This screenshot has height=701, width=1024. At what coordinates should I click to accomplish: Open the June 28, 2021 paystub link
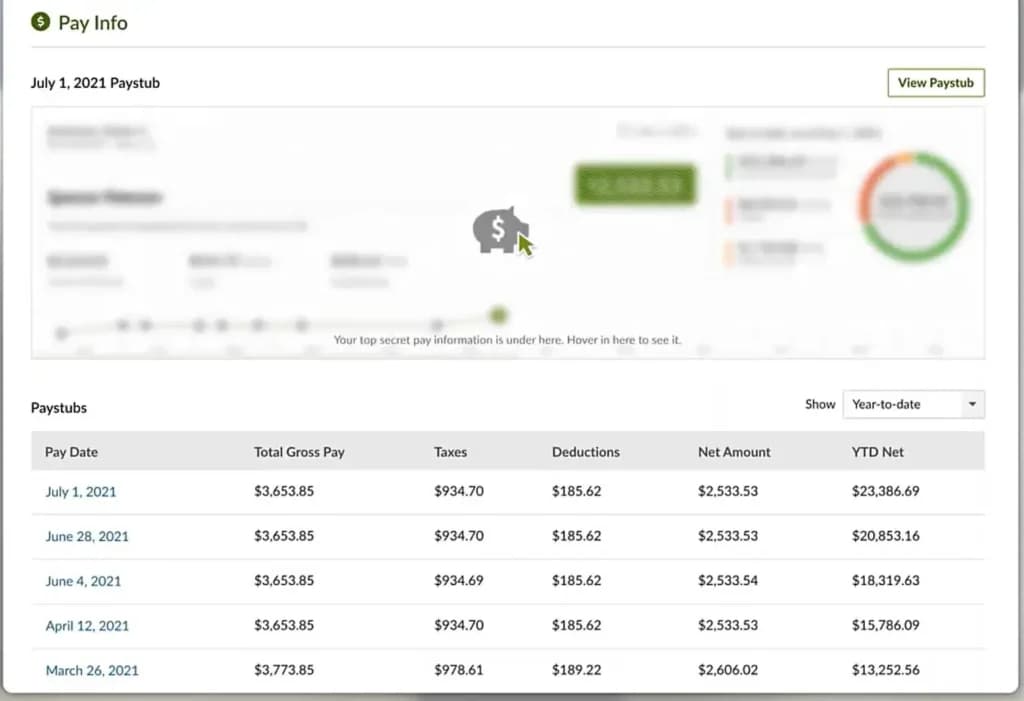(x=87, y=536)
